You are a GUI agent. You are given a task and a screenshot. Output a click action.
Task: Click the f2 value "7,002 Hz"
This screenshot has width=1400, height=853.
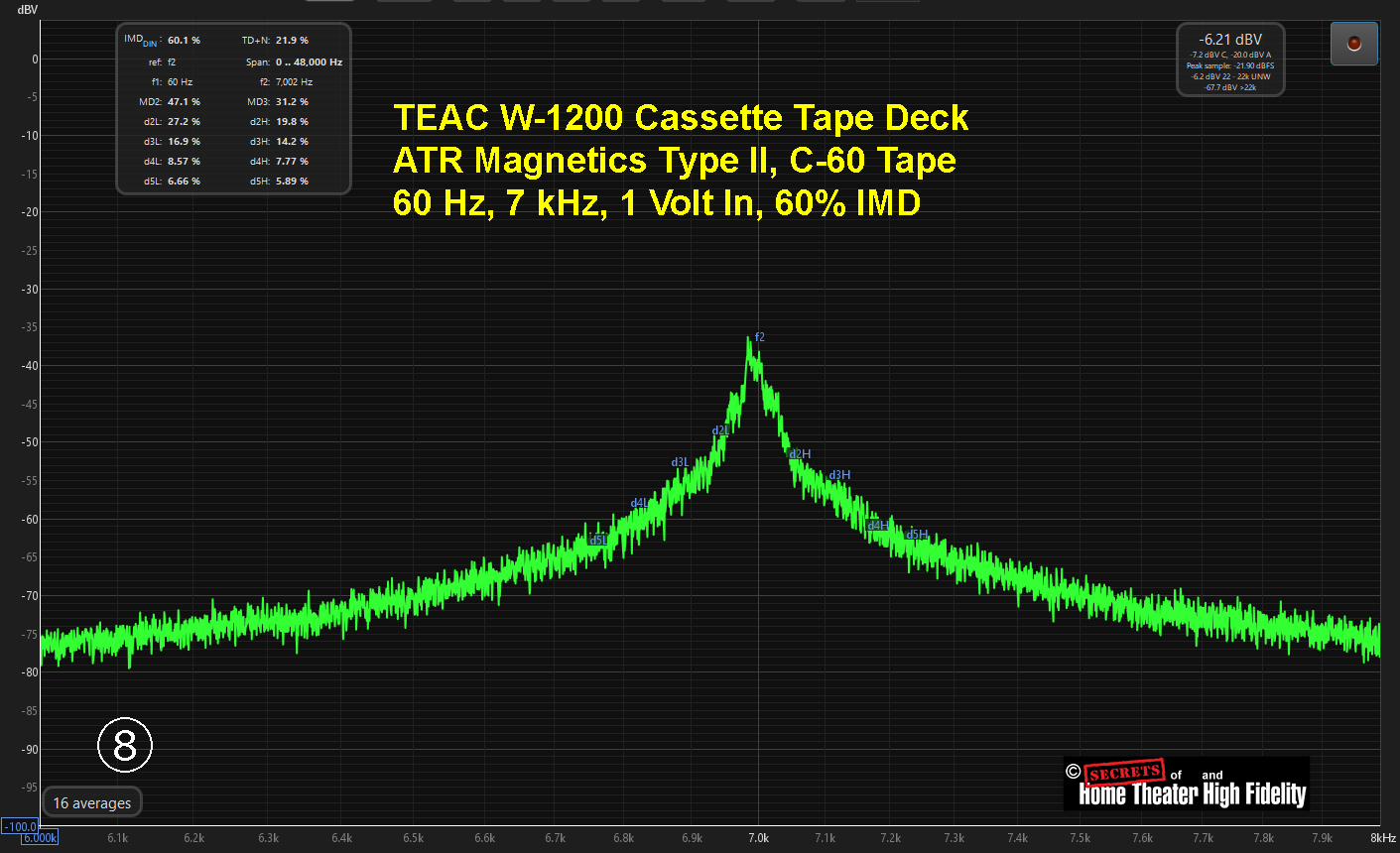tap(294, 82)
